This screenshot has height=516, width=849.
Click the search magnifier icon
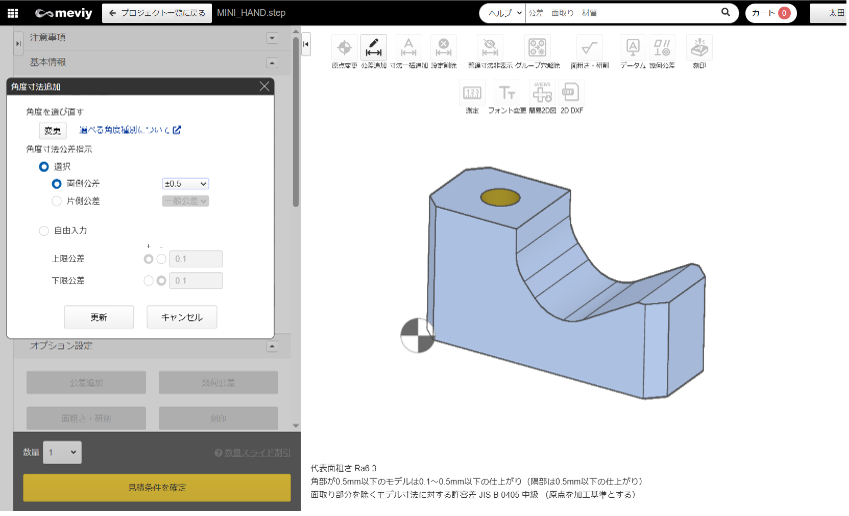coord(726,12)
